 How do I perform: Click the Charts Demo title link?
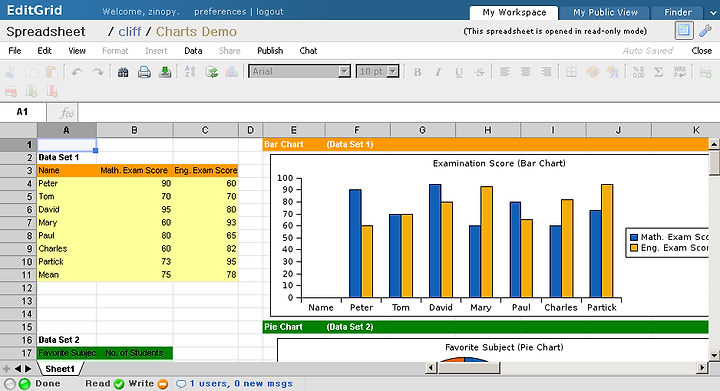coord(196,32)
